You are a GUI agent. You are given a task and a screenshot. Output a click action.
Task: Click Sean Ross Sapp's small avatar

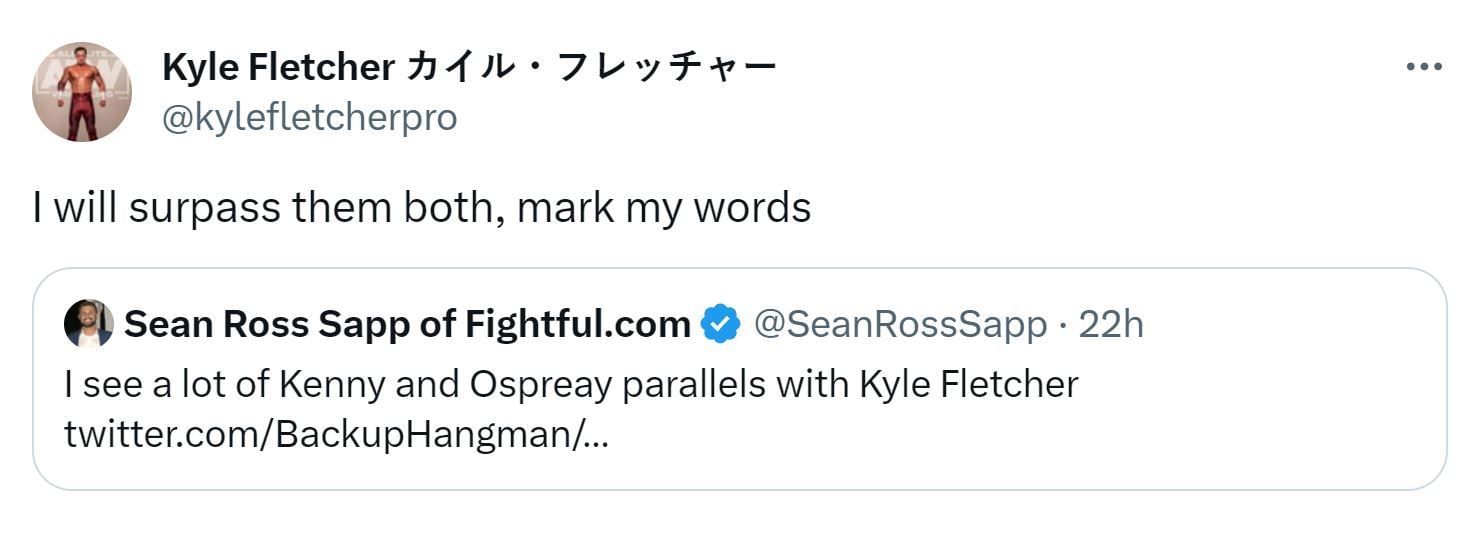point(88,324)
